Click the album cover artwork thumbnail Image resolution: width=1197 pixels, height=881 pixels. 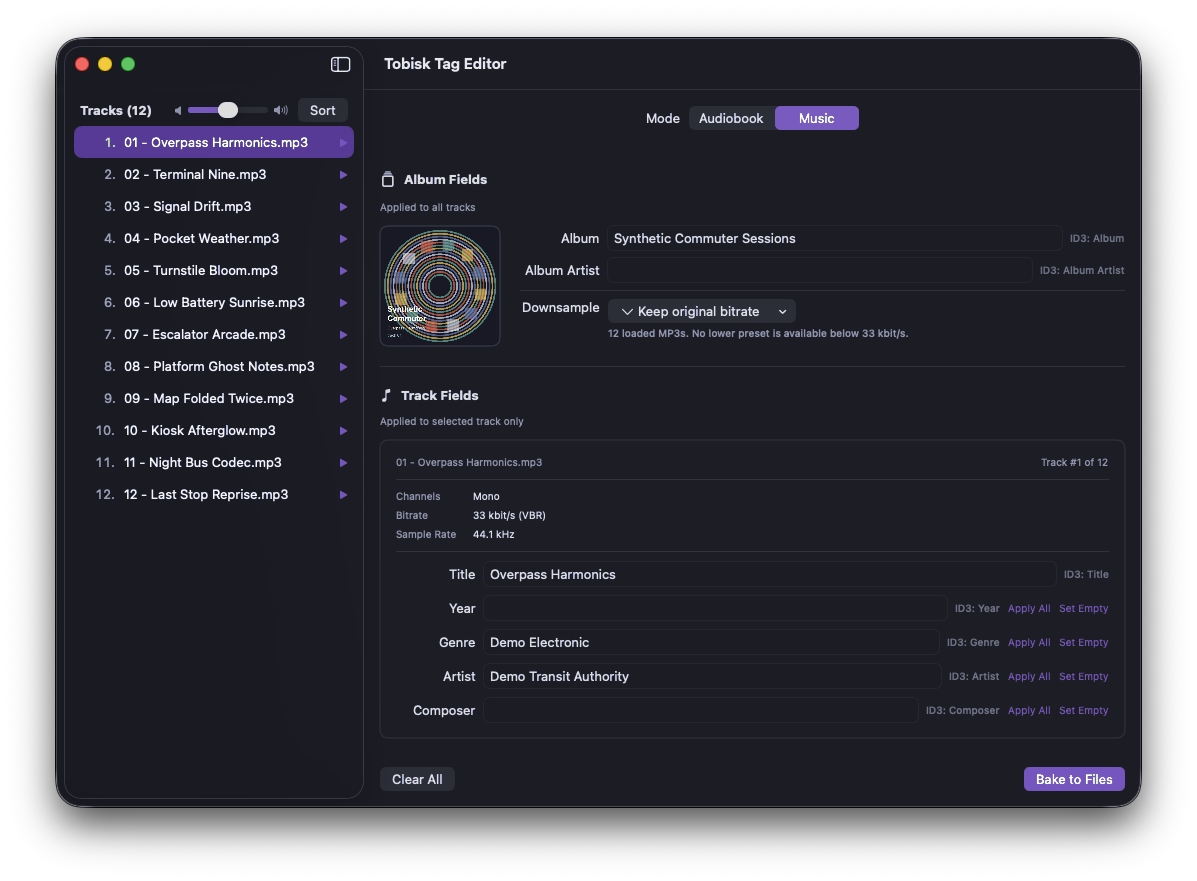coord(440,286)
